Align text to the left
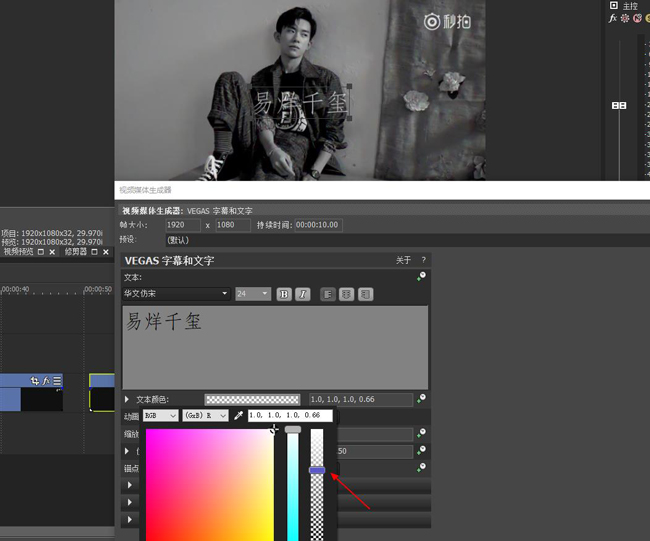650x541 pixels. (328, 294)
